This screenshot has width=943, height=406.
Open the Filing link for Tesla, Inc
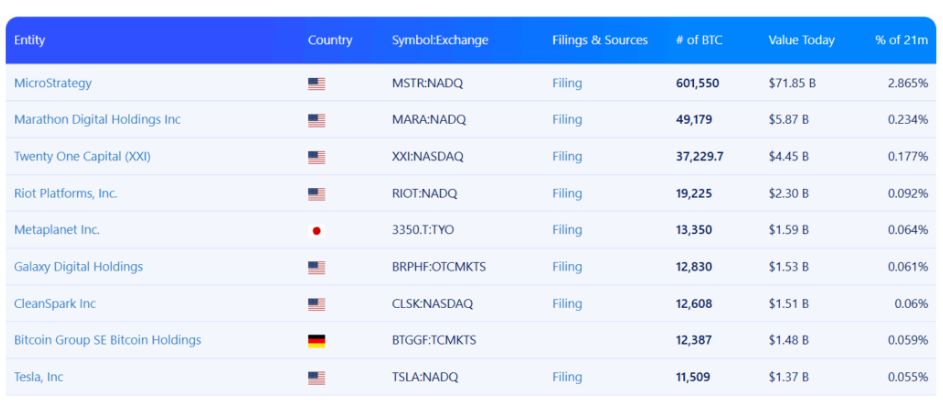(567, 377)
